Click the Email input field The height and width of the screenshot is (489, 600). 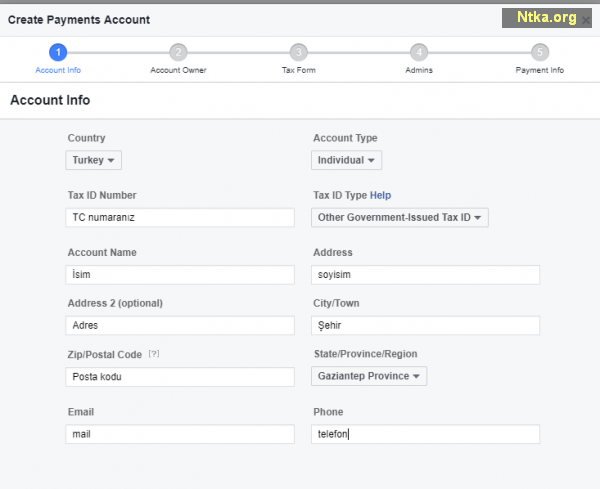click(180, 434)
